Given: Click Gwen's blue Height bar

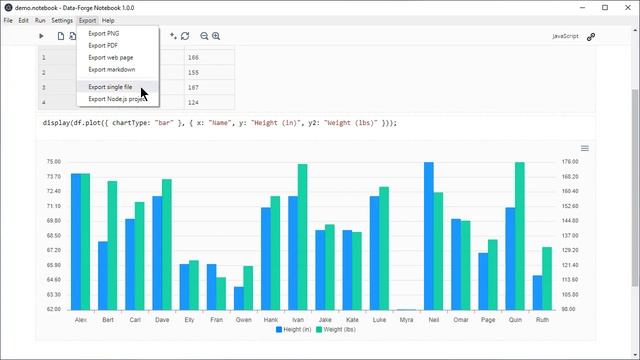Looking at the screenshot, I should point(238,298).
